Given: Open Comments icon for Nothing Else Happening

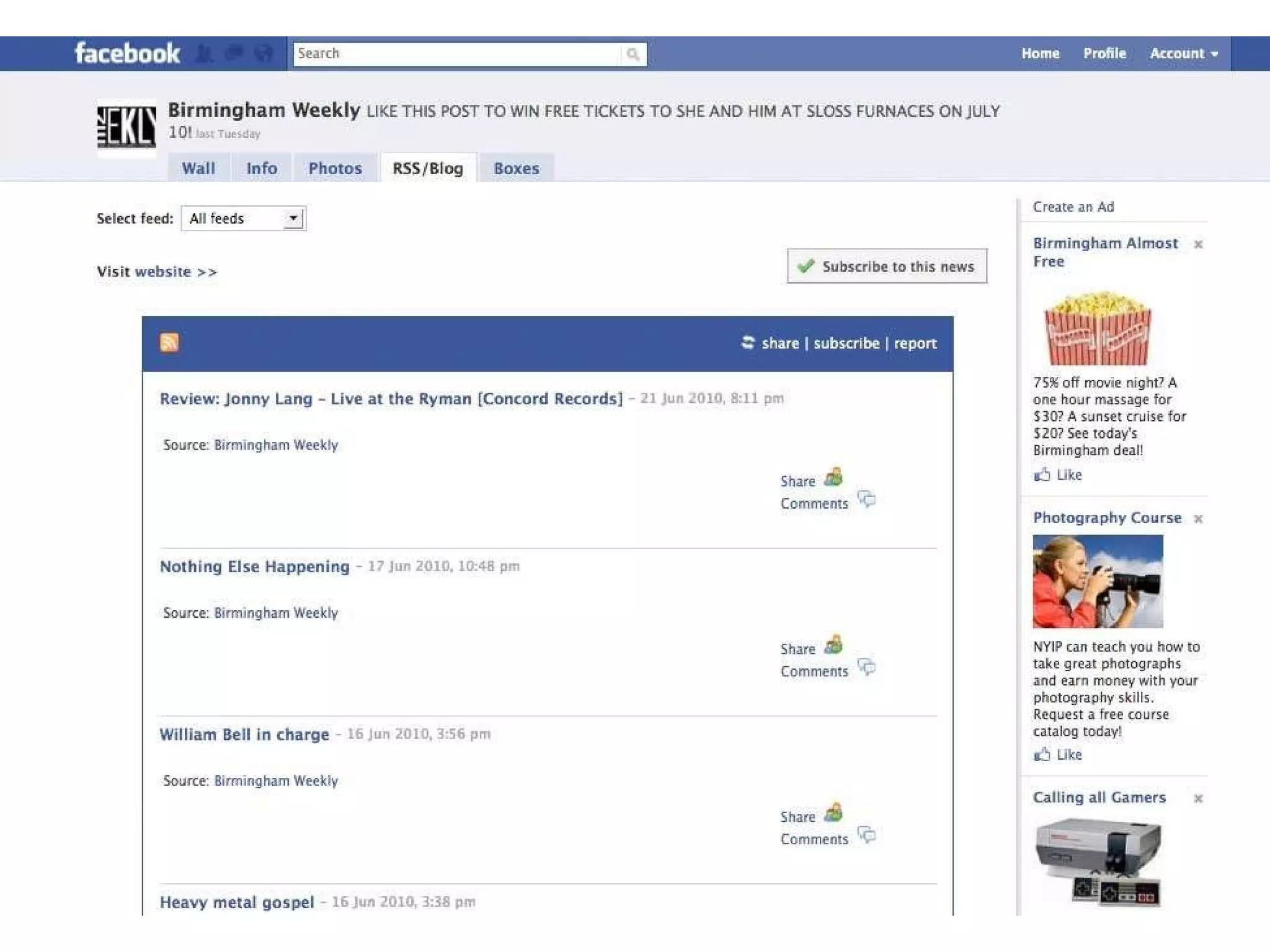Looking at the screenshot, I should click(866, 668).
